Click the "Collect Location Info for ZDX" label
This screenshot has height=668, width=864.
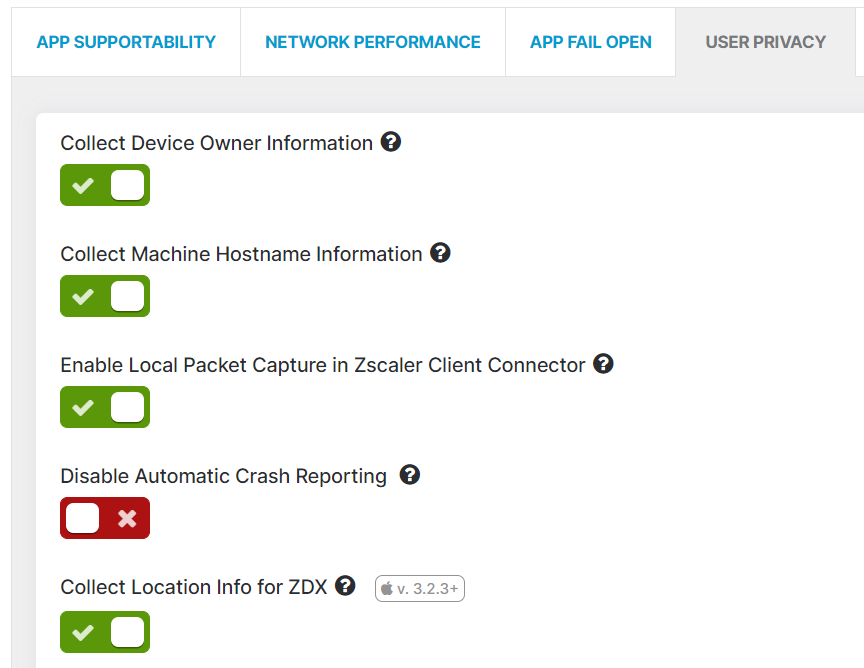click(193, 587)
